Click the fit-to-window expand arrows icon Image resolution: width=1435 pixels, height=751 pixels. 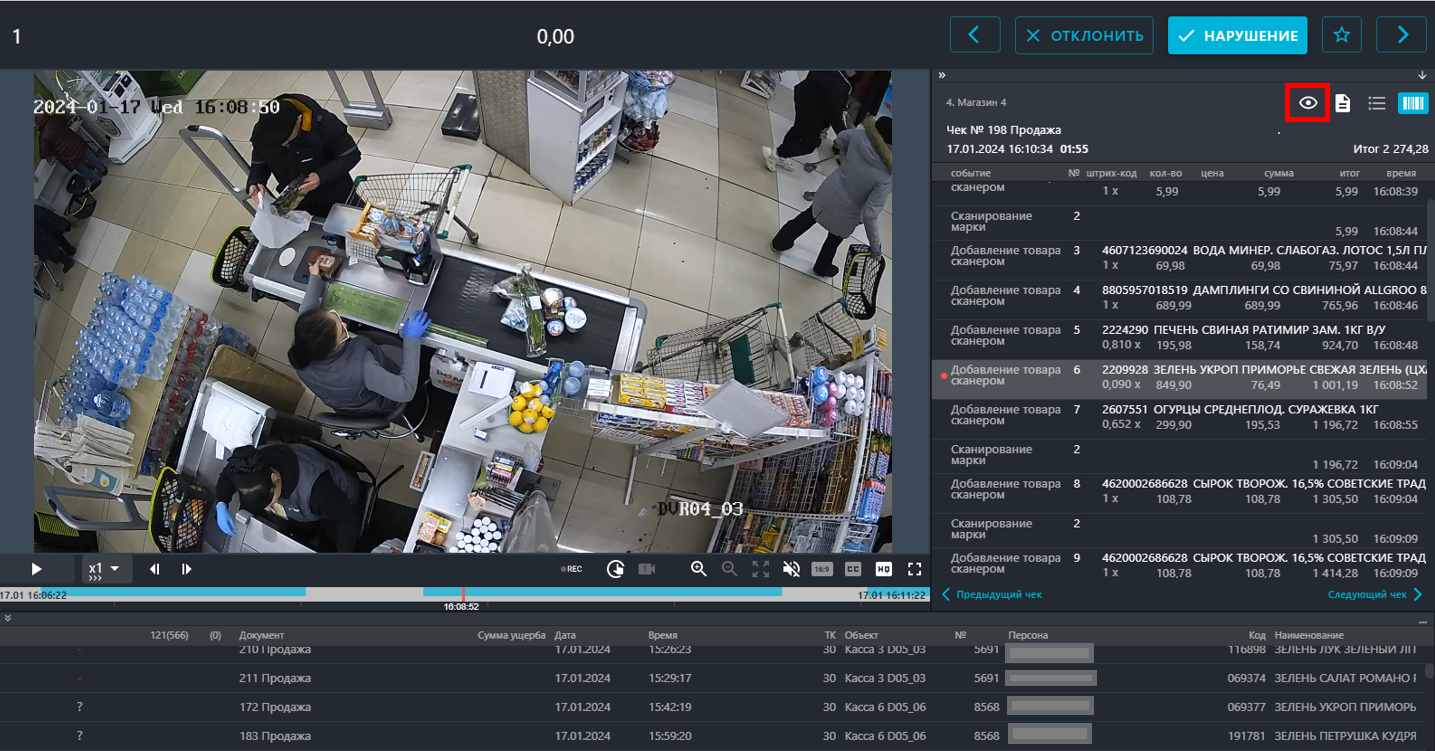(760, 569)
